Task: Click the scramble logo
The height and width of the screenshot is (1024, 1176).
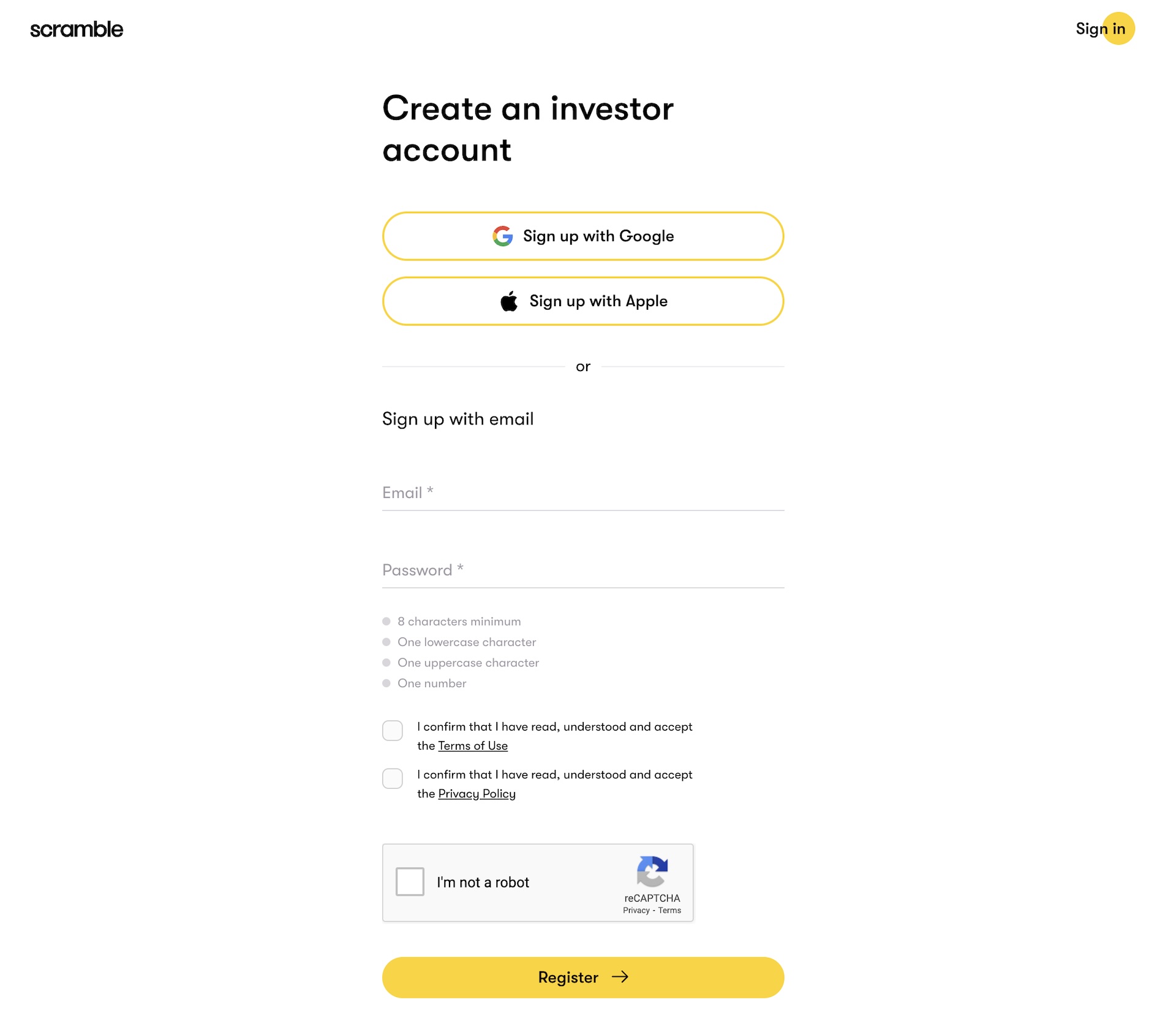Action: tap(77, 29)
